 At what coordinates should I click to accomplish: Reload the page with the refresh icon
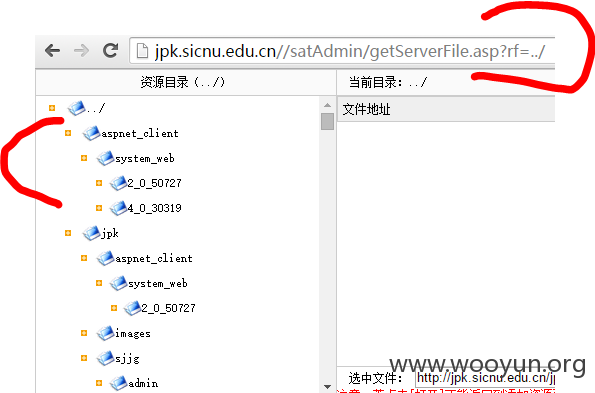pyautogui.click(x=110, y=50)
